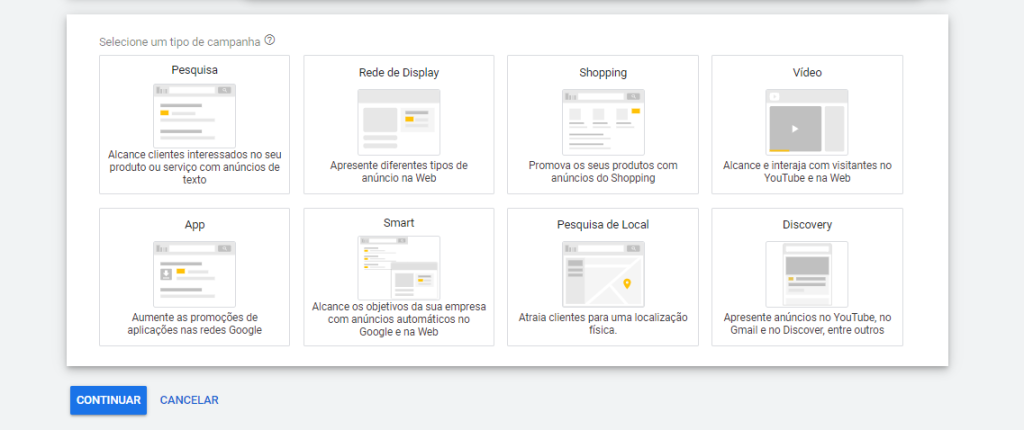Choose the Shopping card title
Screen dimensions: 1024x430
[603, 73]
